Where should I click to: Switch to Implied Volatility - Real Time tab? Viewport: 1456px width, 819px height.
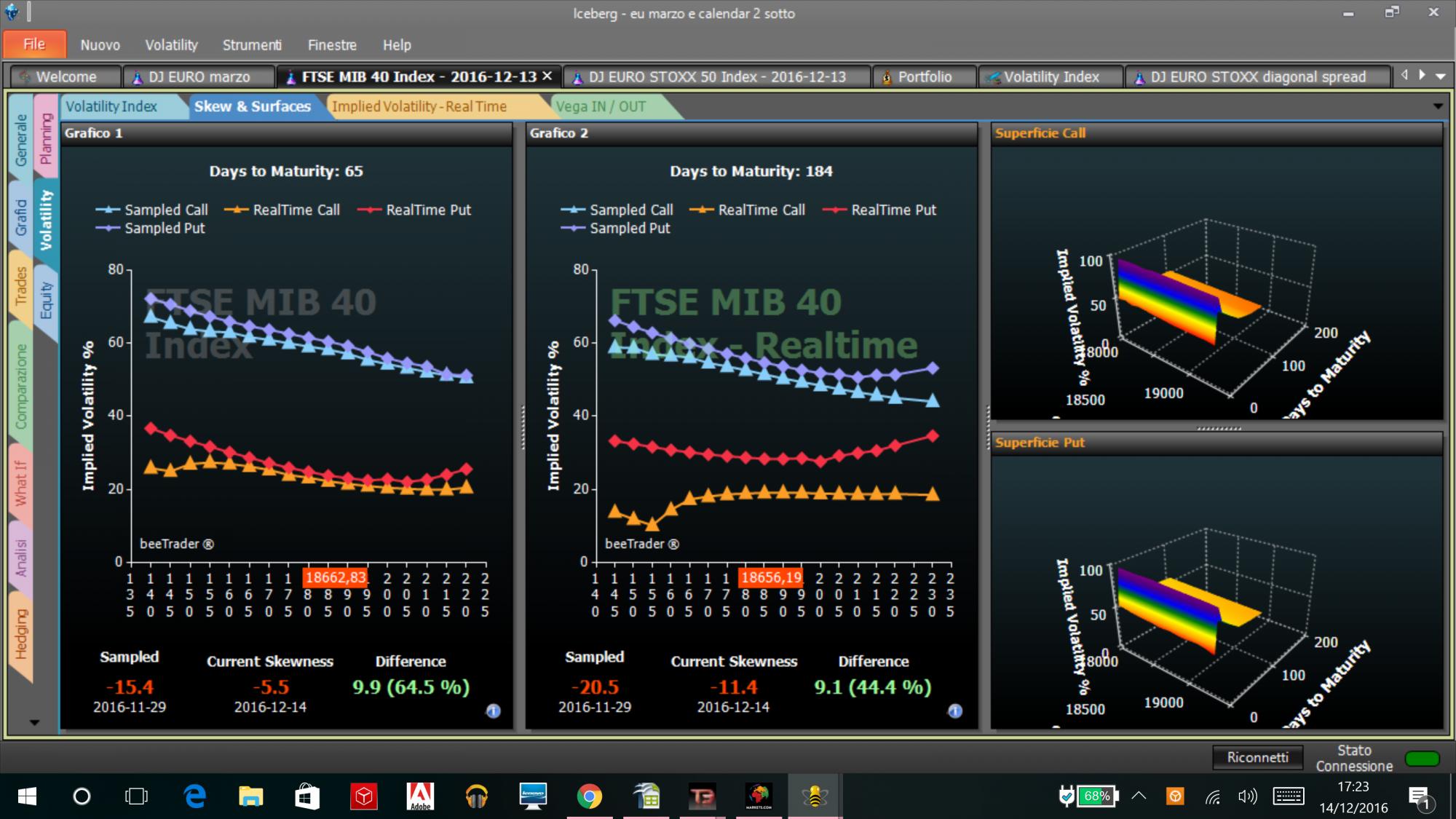click(x=419, y=106)
